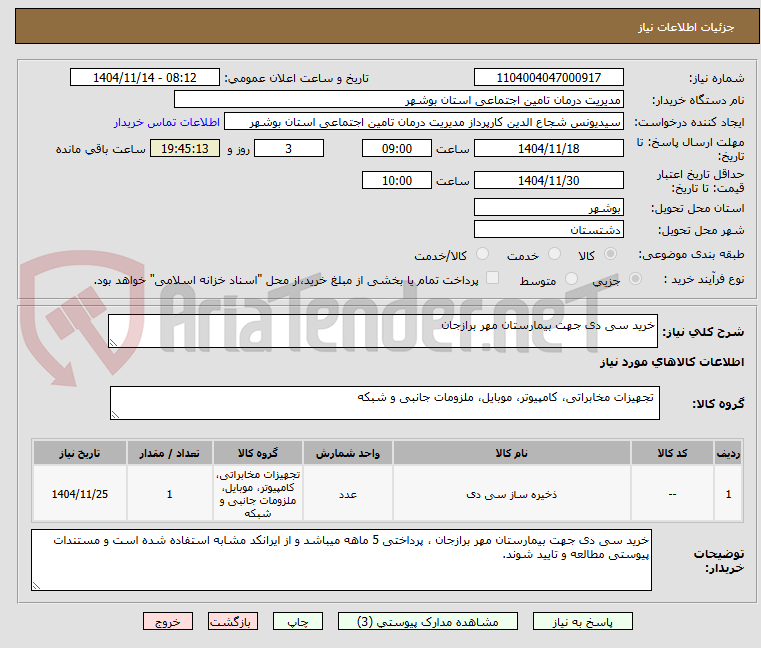This screenshot has width=761, height=648.
Task: Click the need number field 1104004047000917
Action: (548, 78)
